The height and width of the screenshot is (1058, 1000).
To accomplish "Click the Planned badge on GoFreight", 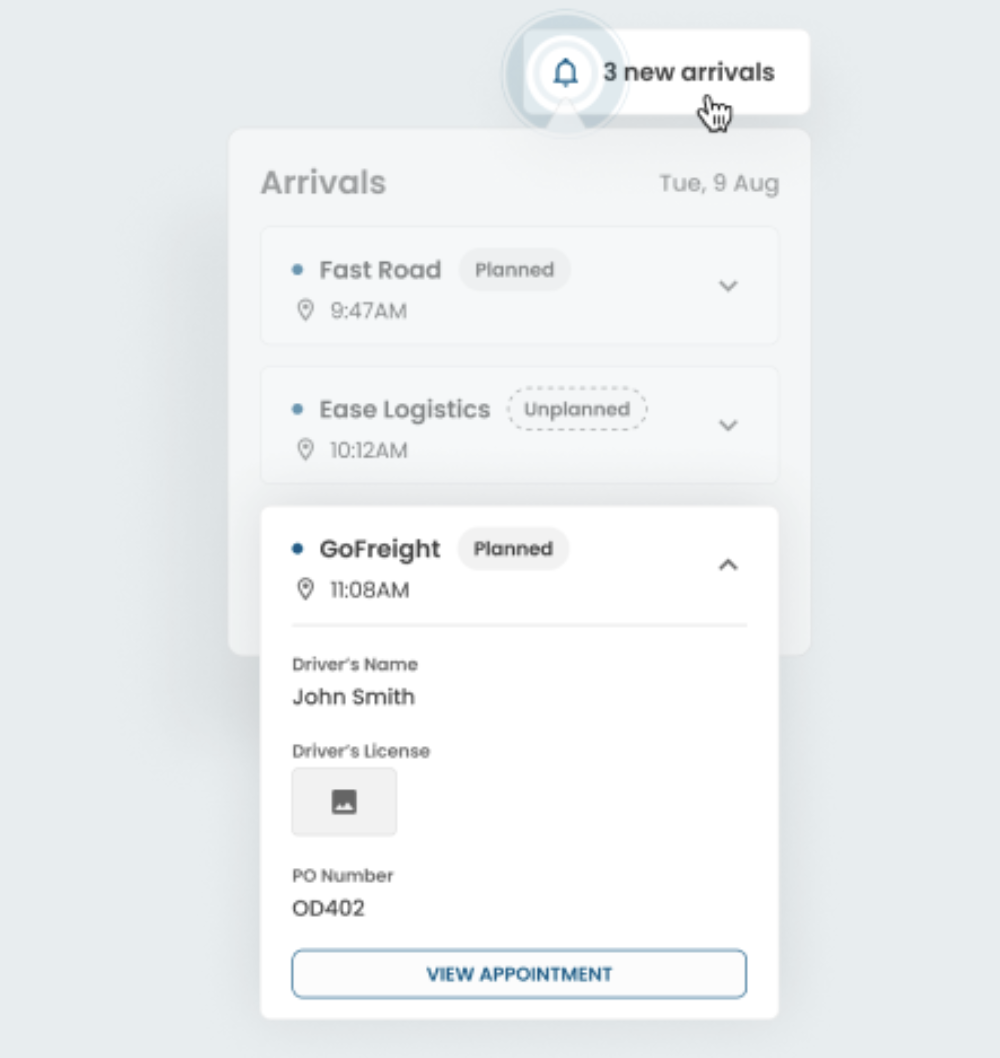I will click(x=513, y=548).
